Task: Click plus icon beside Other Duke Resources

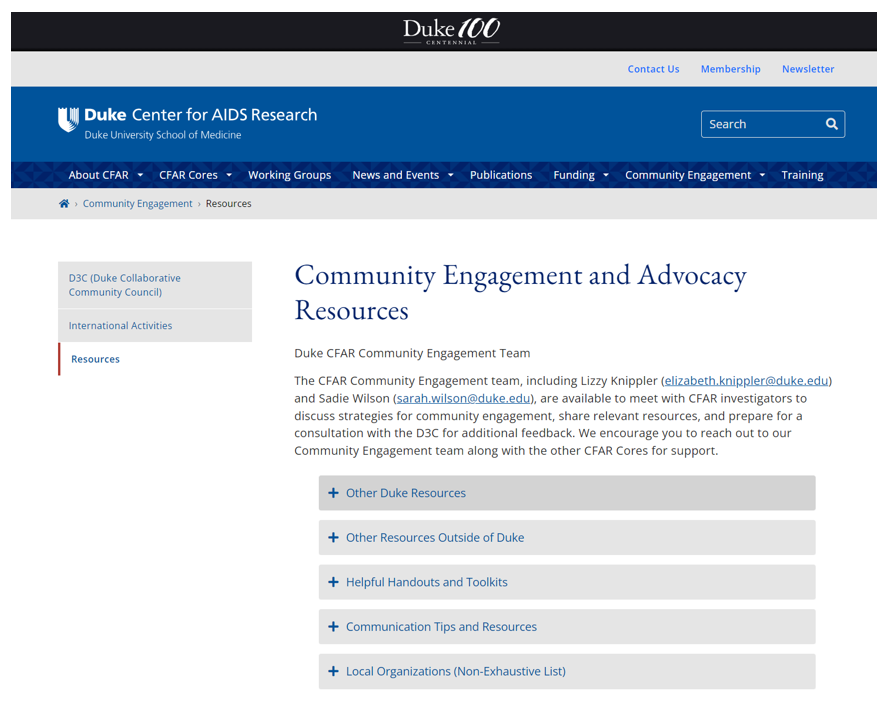Action: coord(333,493)
